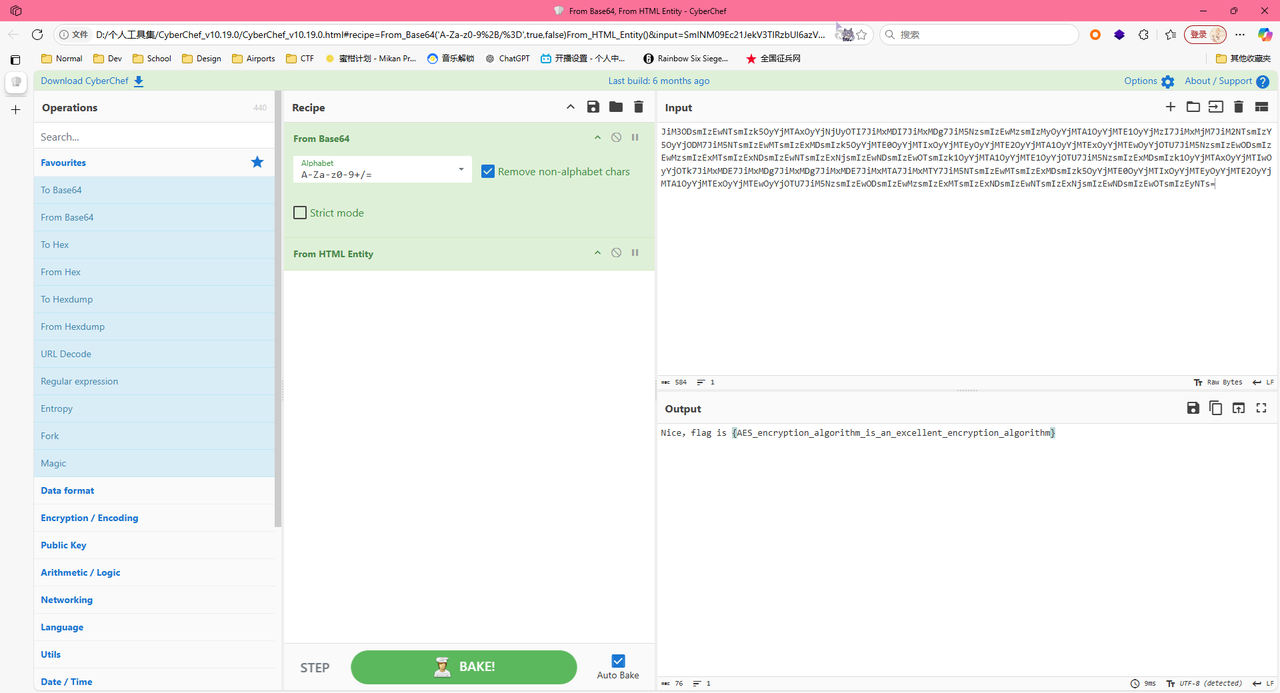
Task: Save the recipe using the disk icon
Action: (593, 107)
